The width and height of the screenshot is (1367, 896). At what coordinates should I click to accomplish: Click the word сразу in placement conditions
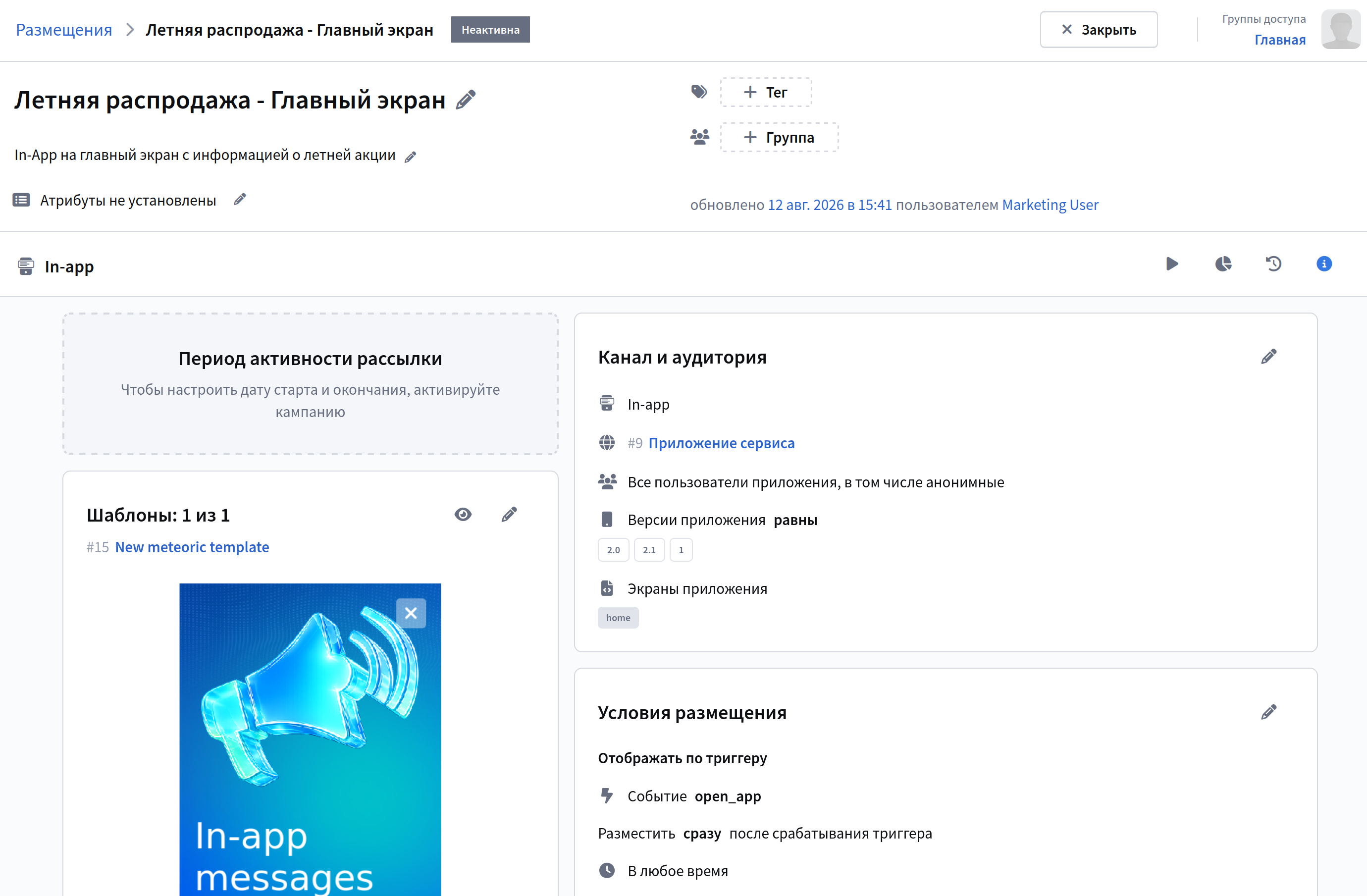coord(702,834)
